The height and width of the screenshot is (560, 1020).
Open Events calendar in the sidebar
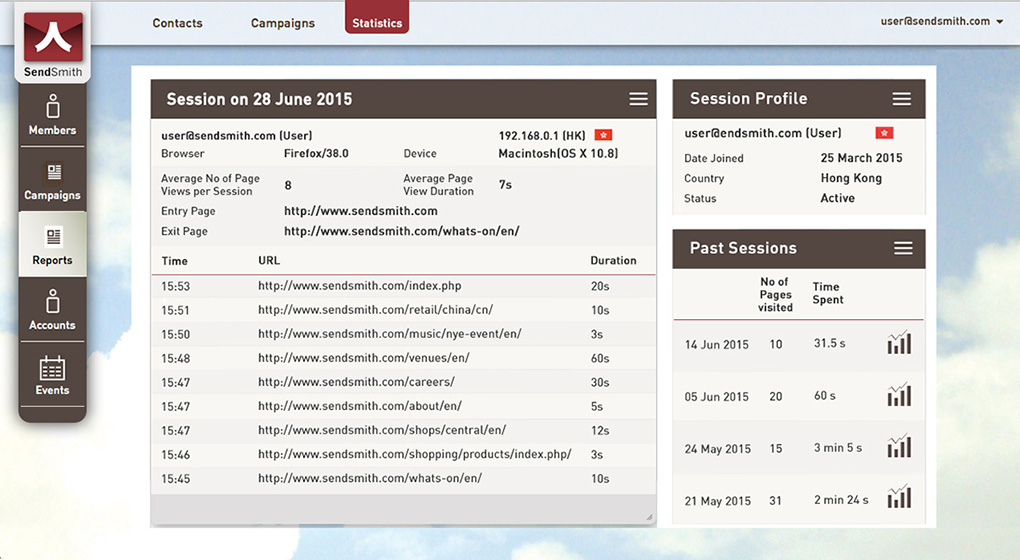[52, 375]
